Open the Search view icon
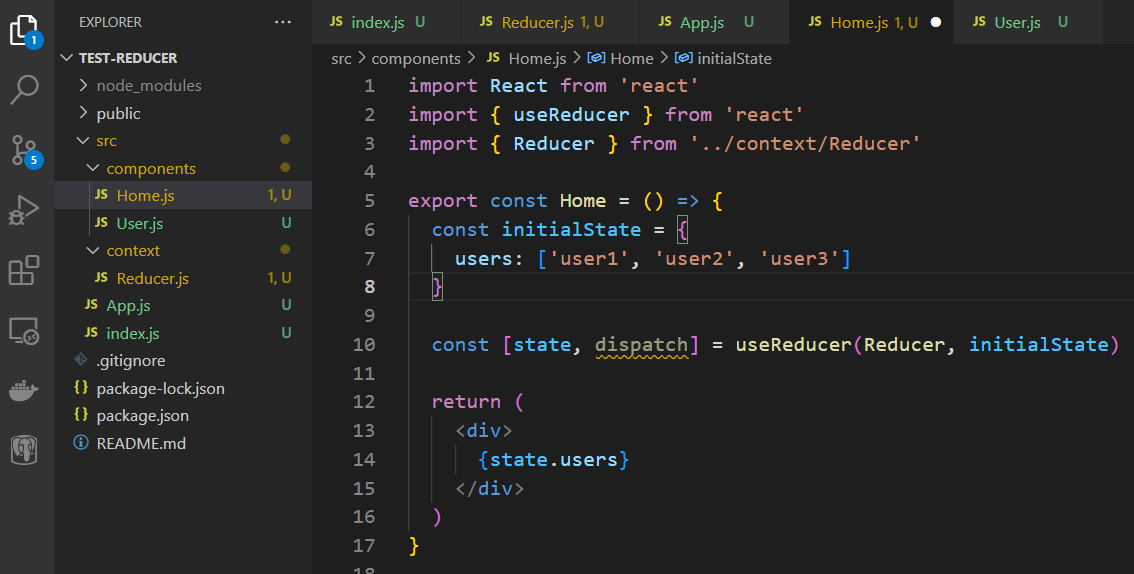Viewport: 1134px width, 574px height. [x=24, y=89]
